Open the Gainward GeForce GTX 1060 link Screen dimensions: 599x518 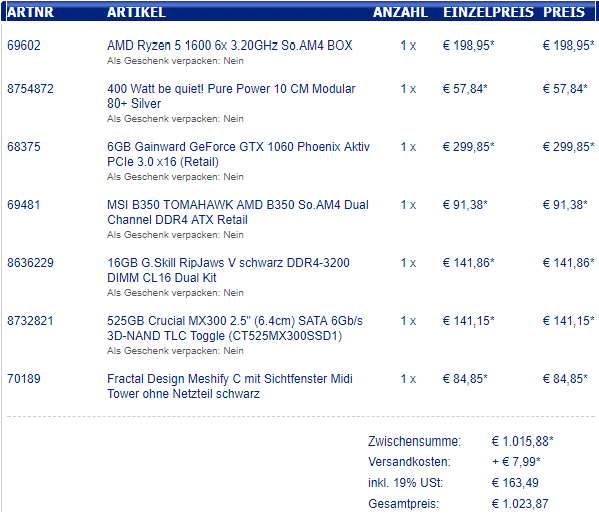(x=238, y=154)
